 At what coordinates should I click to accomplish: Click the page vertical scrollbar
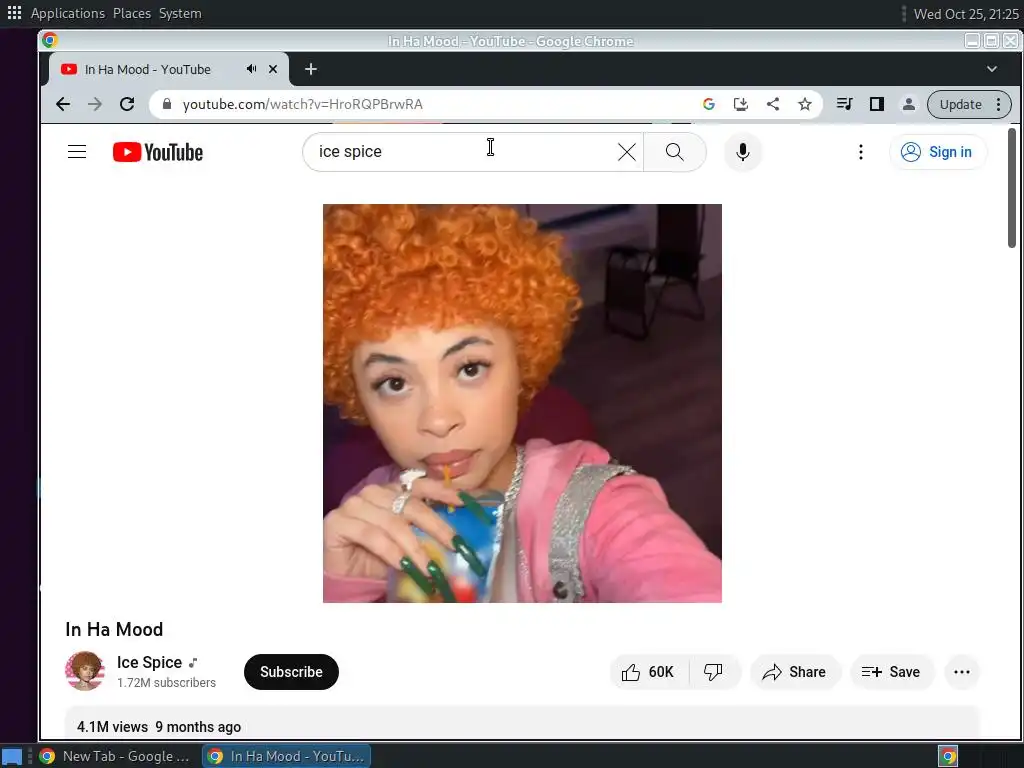(1012, 188)
